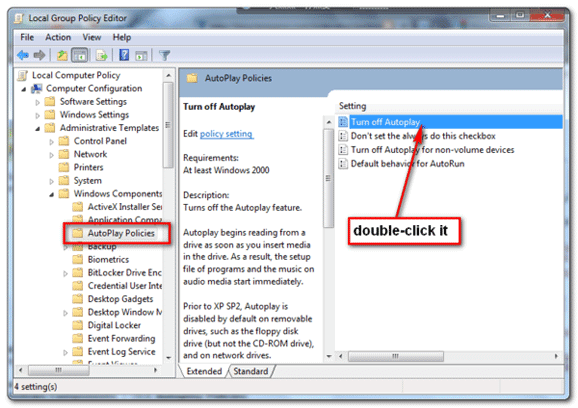Expand the BitLocker Drive Encryption node

click(x=65, y=273)
